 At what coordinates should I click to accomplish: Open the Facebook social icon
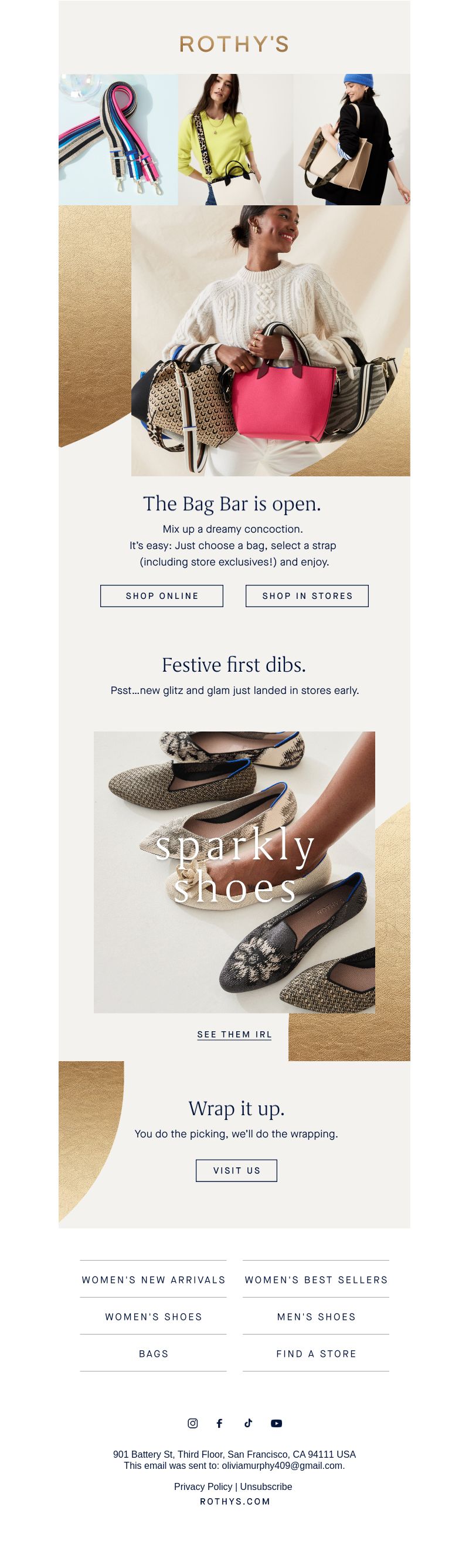[x=220, y=1423]
